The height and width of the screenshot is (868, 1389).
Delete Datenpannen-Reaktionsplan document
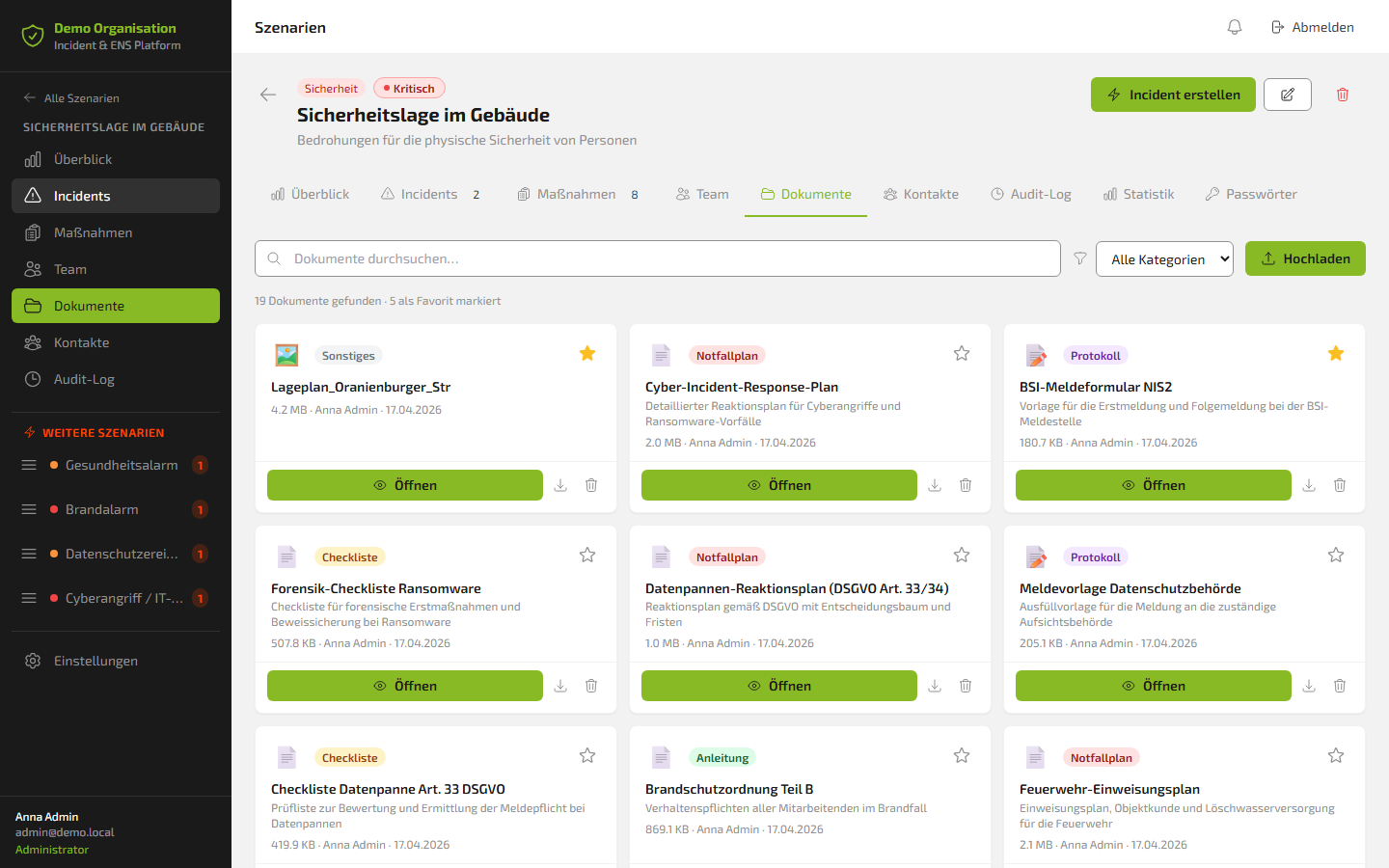(x=966, y=686)
